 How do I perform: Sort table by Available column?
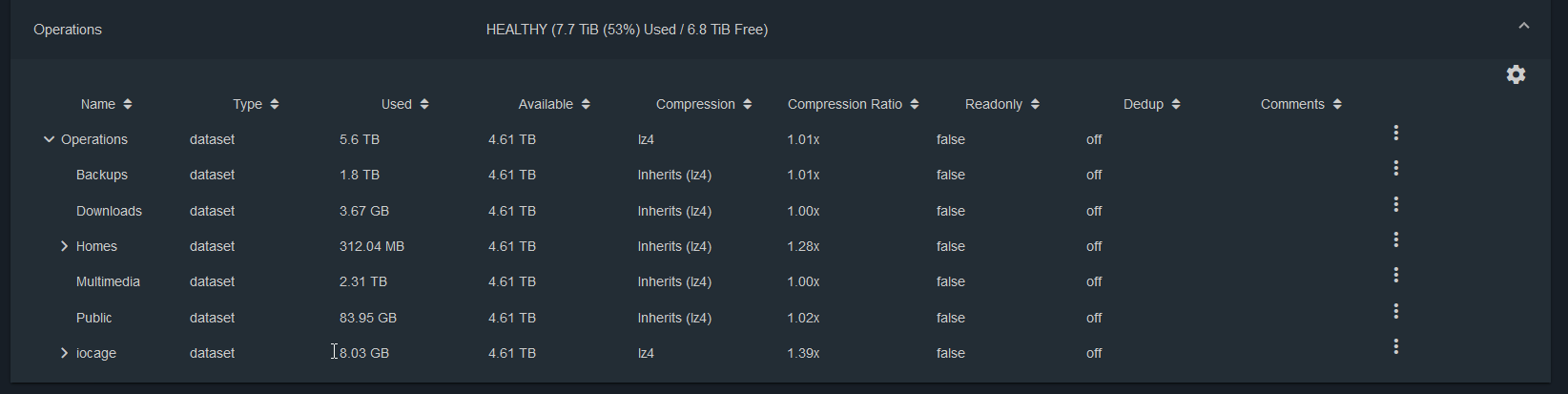[x=553, y=104]
